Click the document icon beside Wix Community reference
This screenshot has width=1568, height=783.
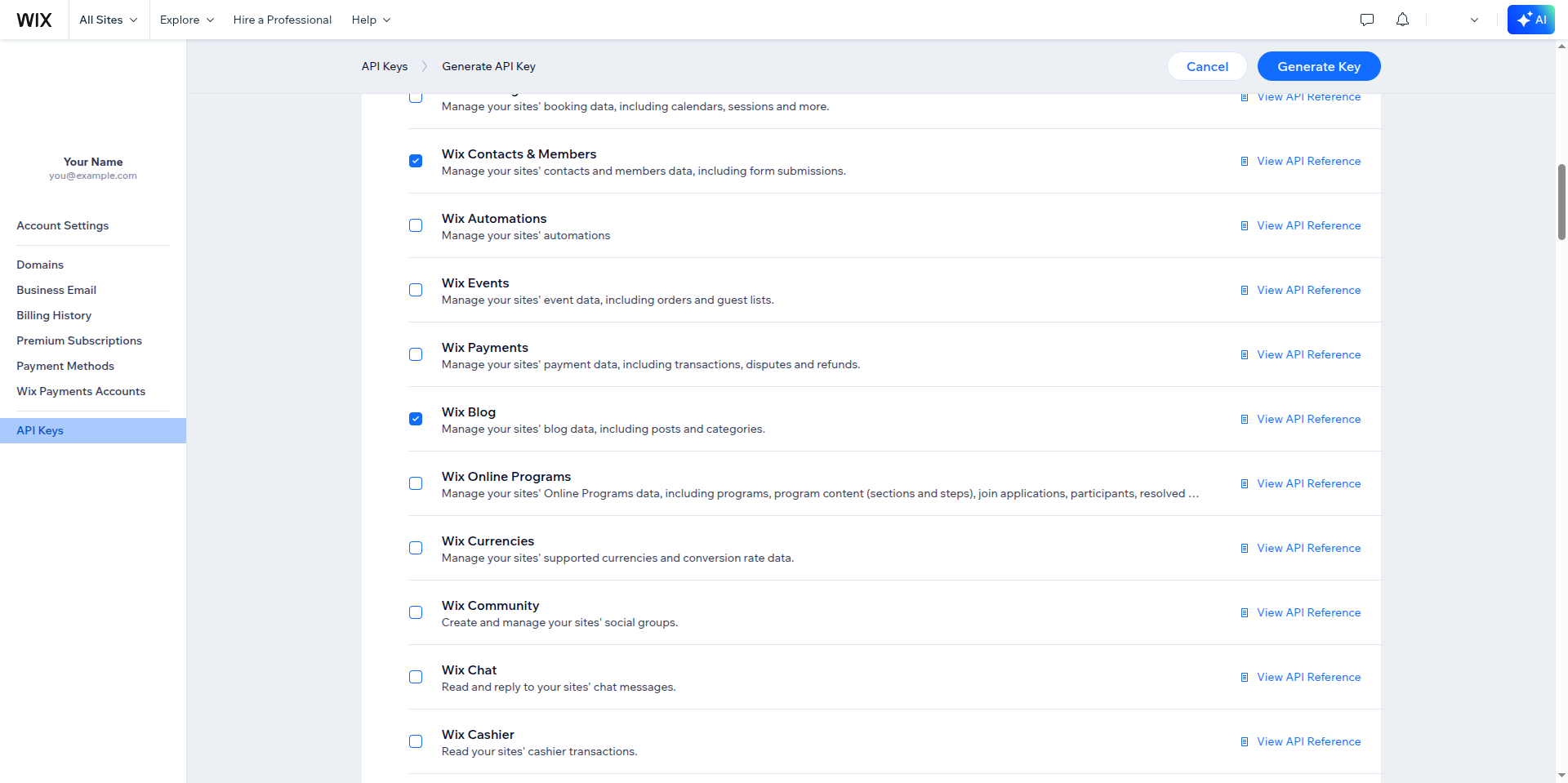1245,613
